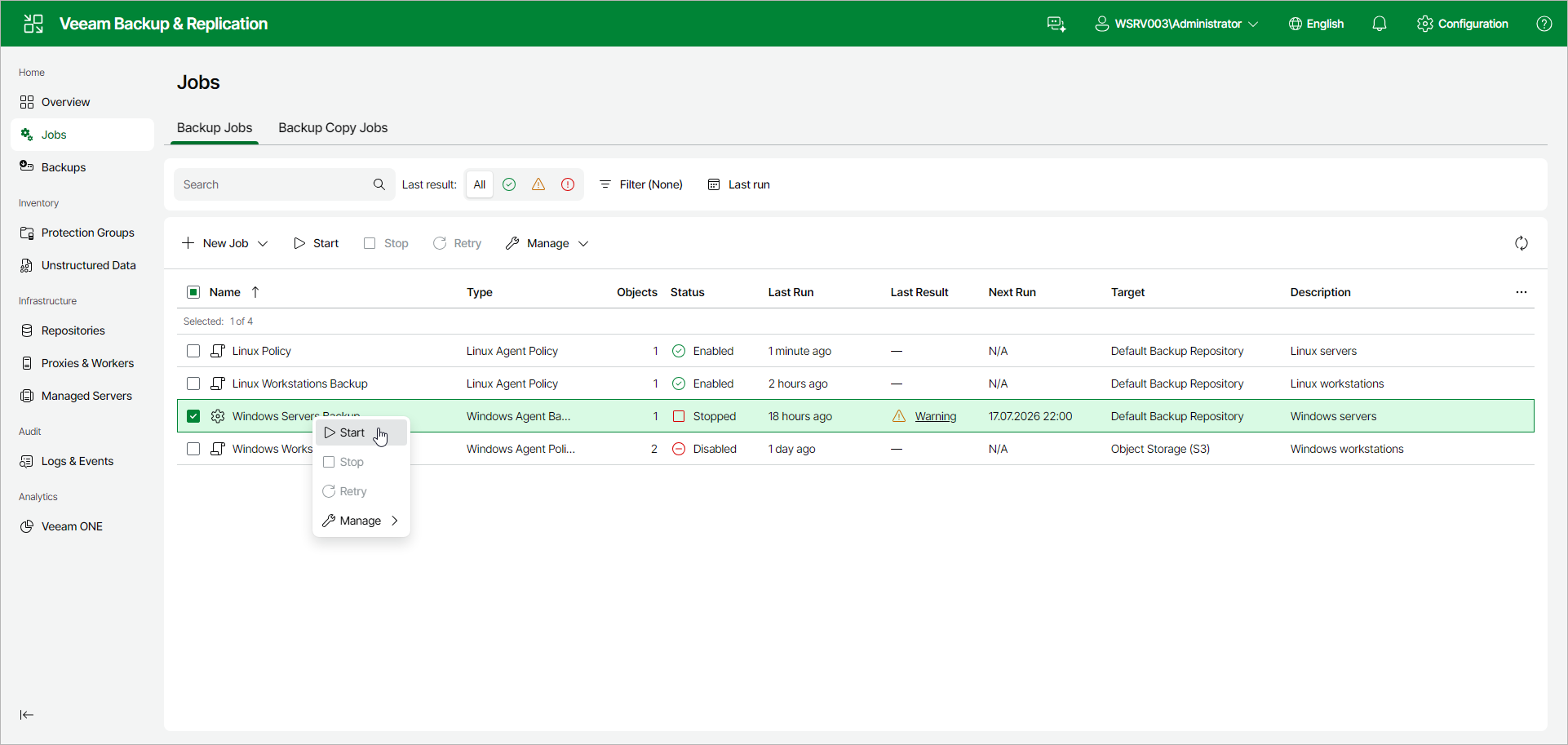Click the Linux Workstations Backup name
The width and height of the screenshot is (1568, 745).
(x=300, y=384)
